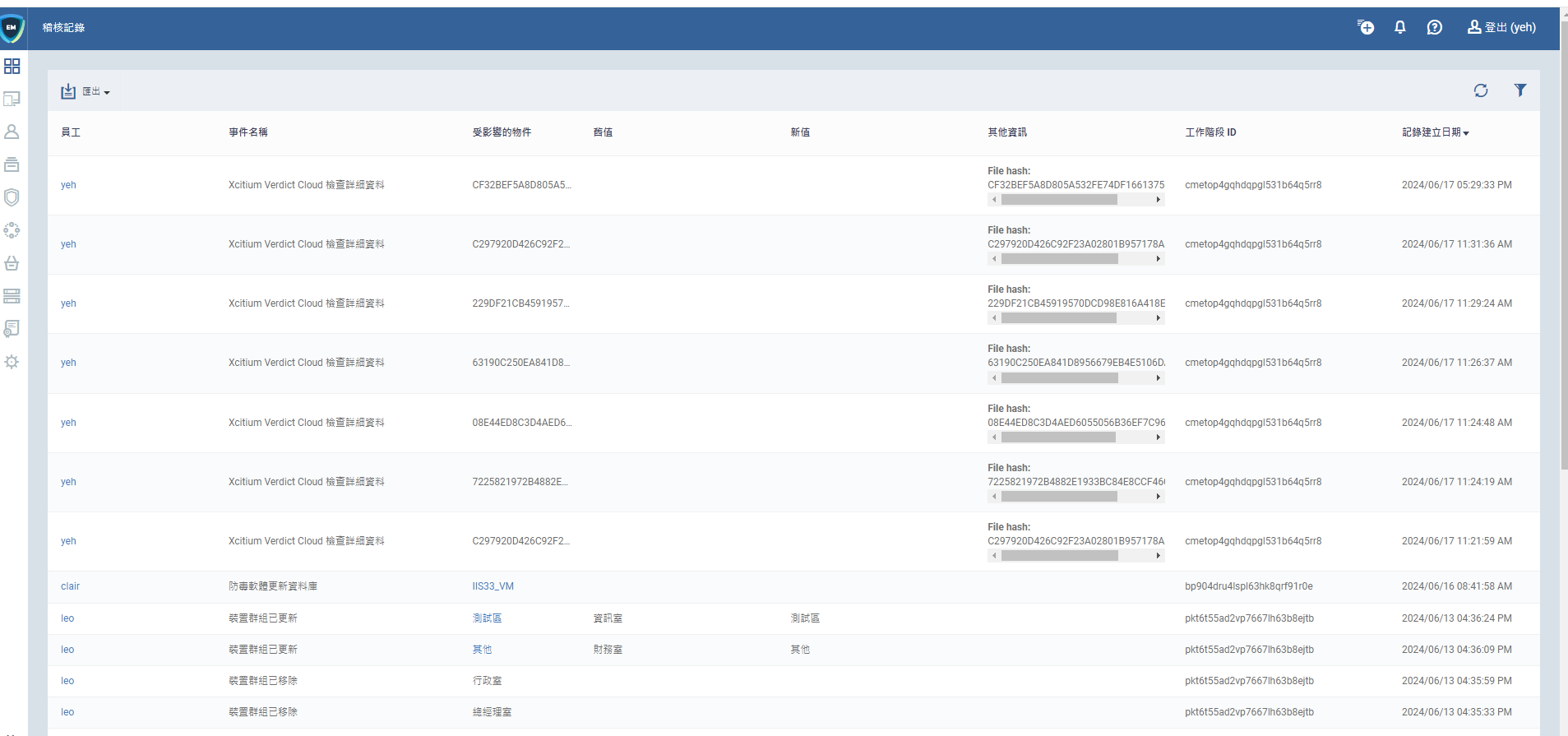Click the add-plus icon in top bar
This screenshot has height=736, width=1568.
coord(1366,27)
